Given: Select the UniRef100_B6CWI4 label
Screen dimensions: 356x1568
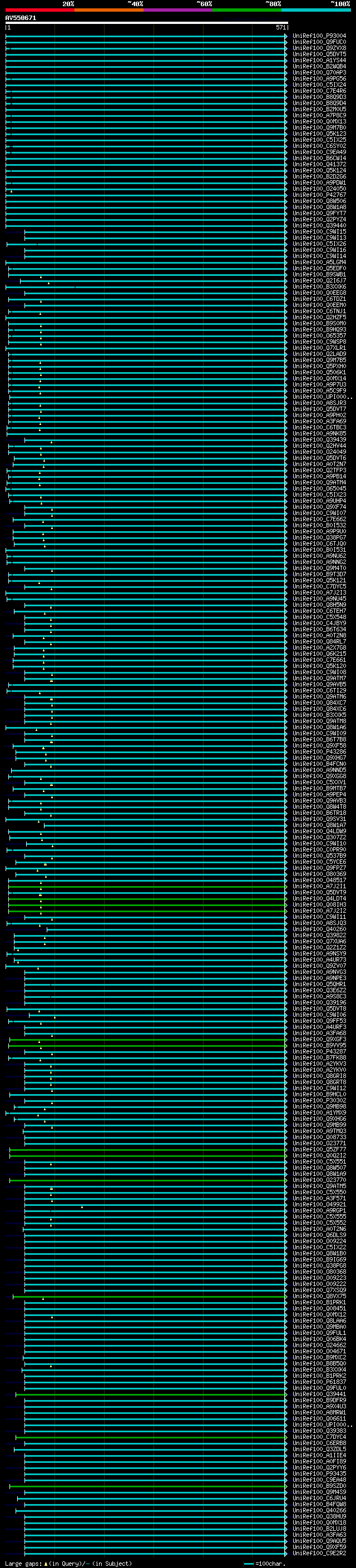Looking at the screenshot, I should pos(319,159).
